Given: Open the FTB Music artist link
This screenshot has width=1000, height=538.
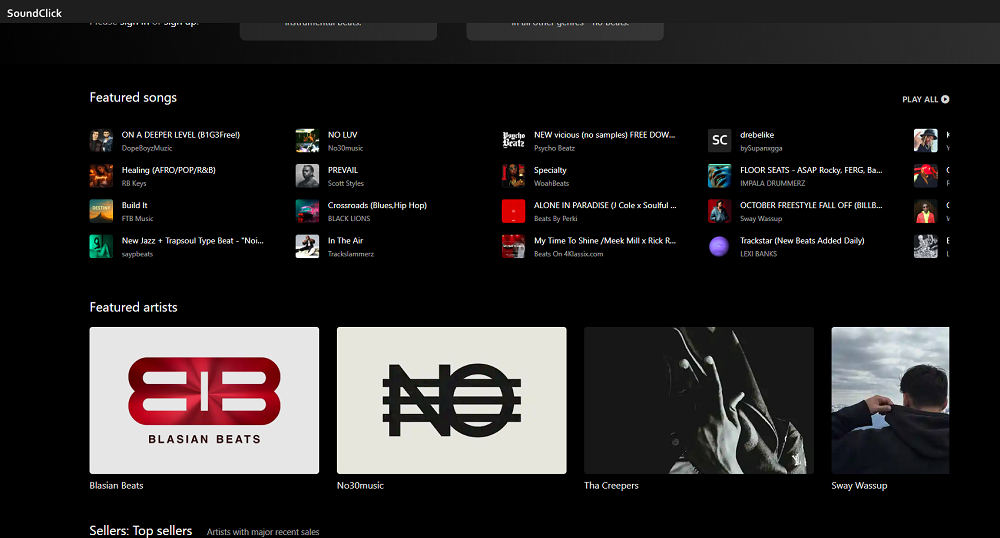Looking at the screenshot, I should pos(137,219).
